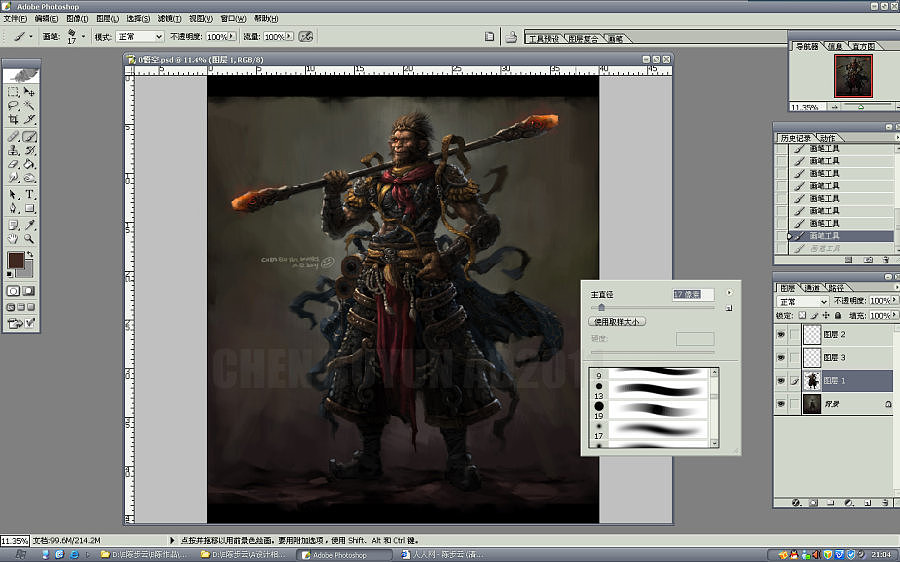Choose the Hand tool
The image size is (900, 562).
[13, 239]
